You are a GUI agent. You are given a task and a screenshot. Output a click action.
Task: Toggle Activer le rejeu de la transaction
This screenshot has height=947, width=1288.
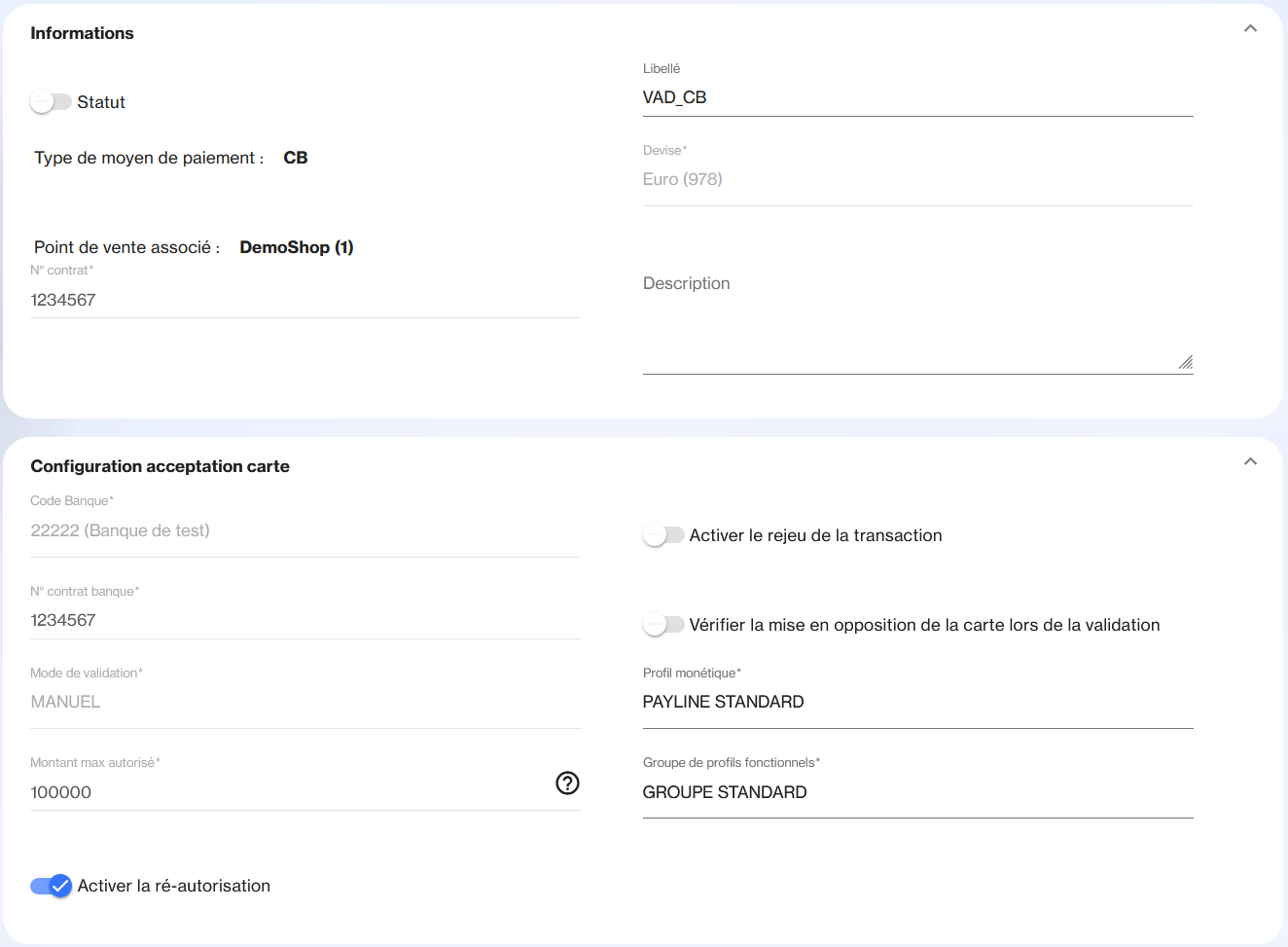pyautogui.click(x=663, y=534)
